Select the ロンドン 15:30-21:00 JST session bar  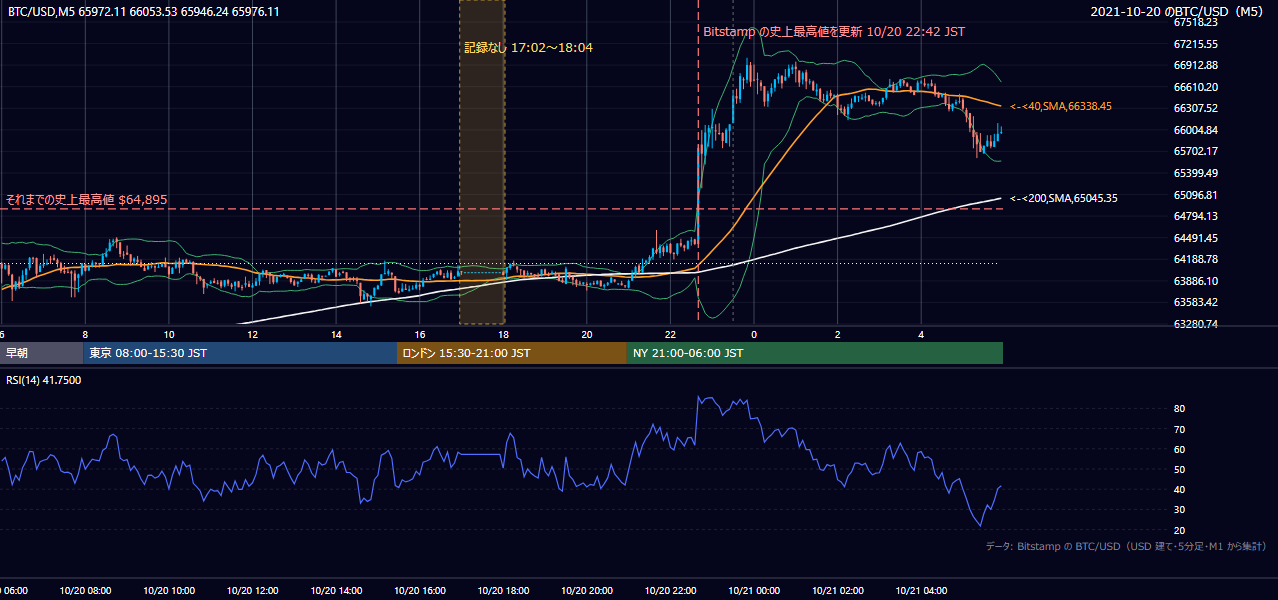pyautogui.click(x=512, y=353)
